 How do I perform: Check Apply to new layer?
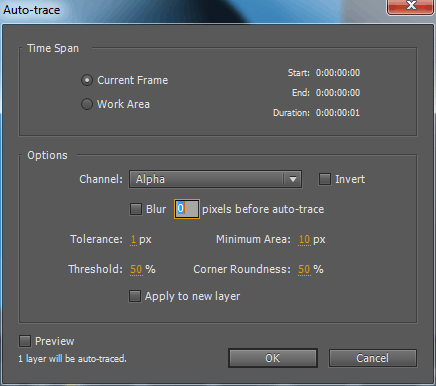[135, 296]
